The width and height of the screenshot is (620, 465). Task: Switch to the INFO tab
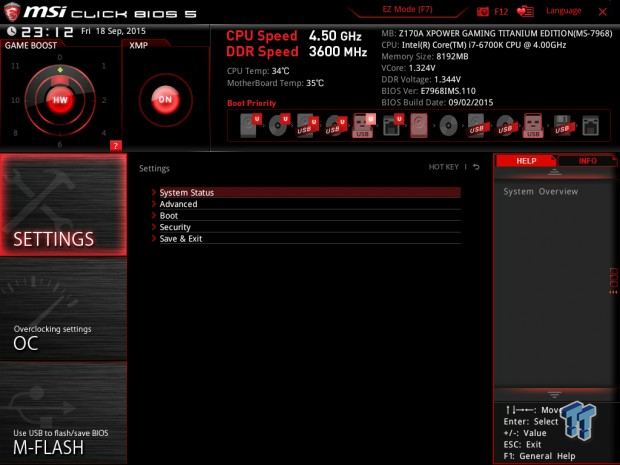(x=588, y=161)
